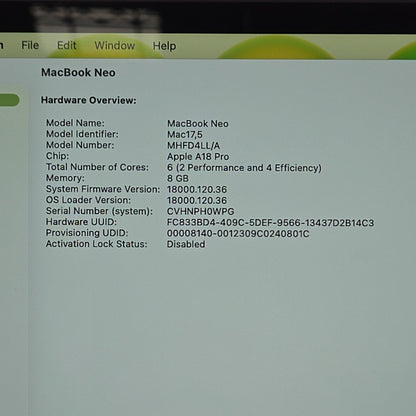416x416 pixels.
Task: Click the Model Number value MHFD4LL/A
Action: point(193,146)
